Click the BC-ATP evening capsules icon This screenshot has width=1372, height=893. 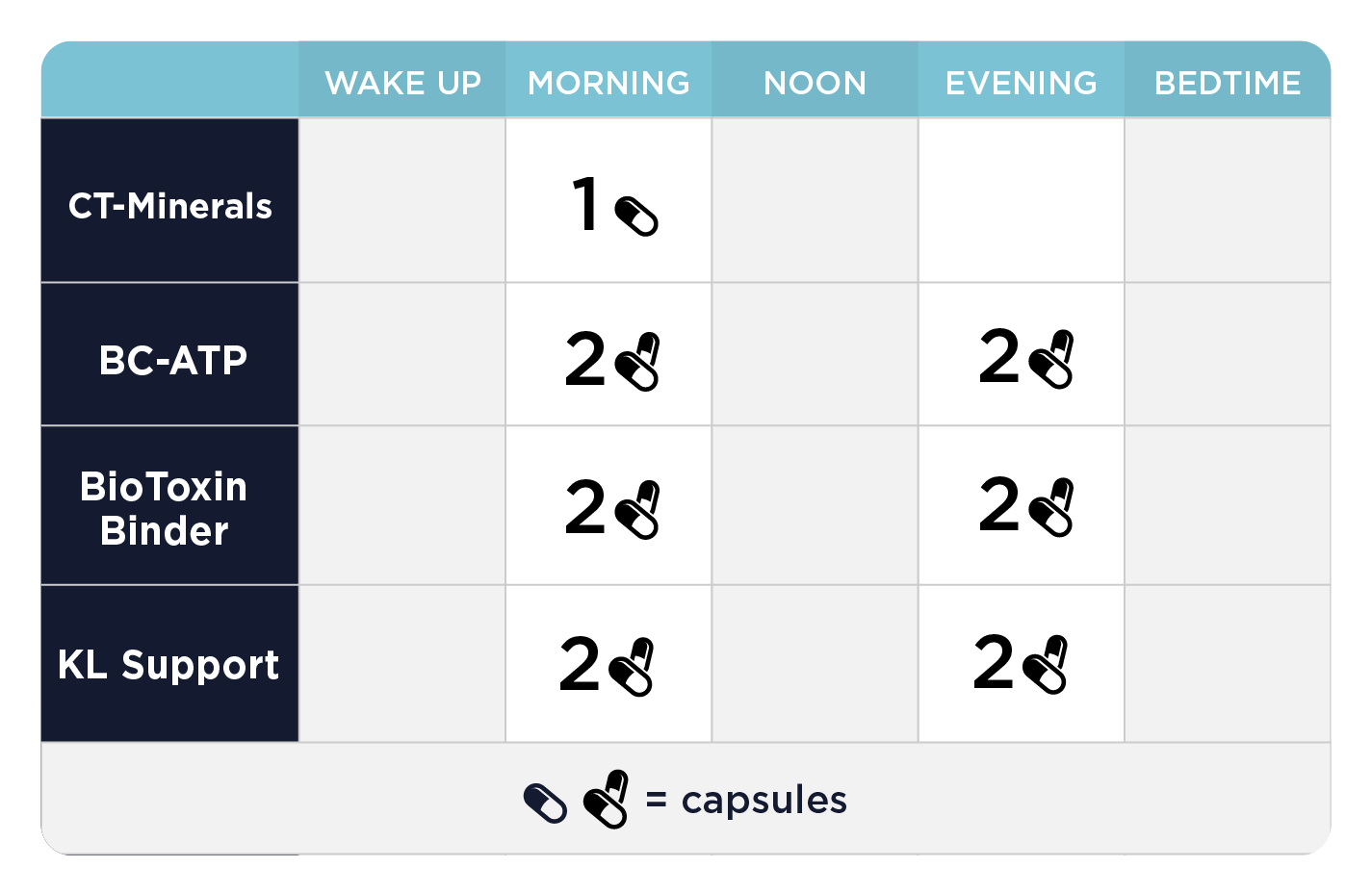1051,360
